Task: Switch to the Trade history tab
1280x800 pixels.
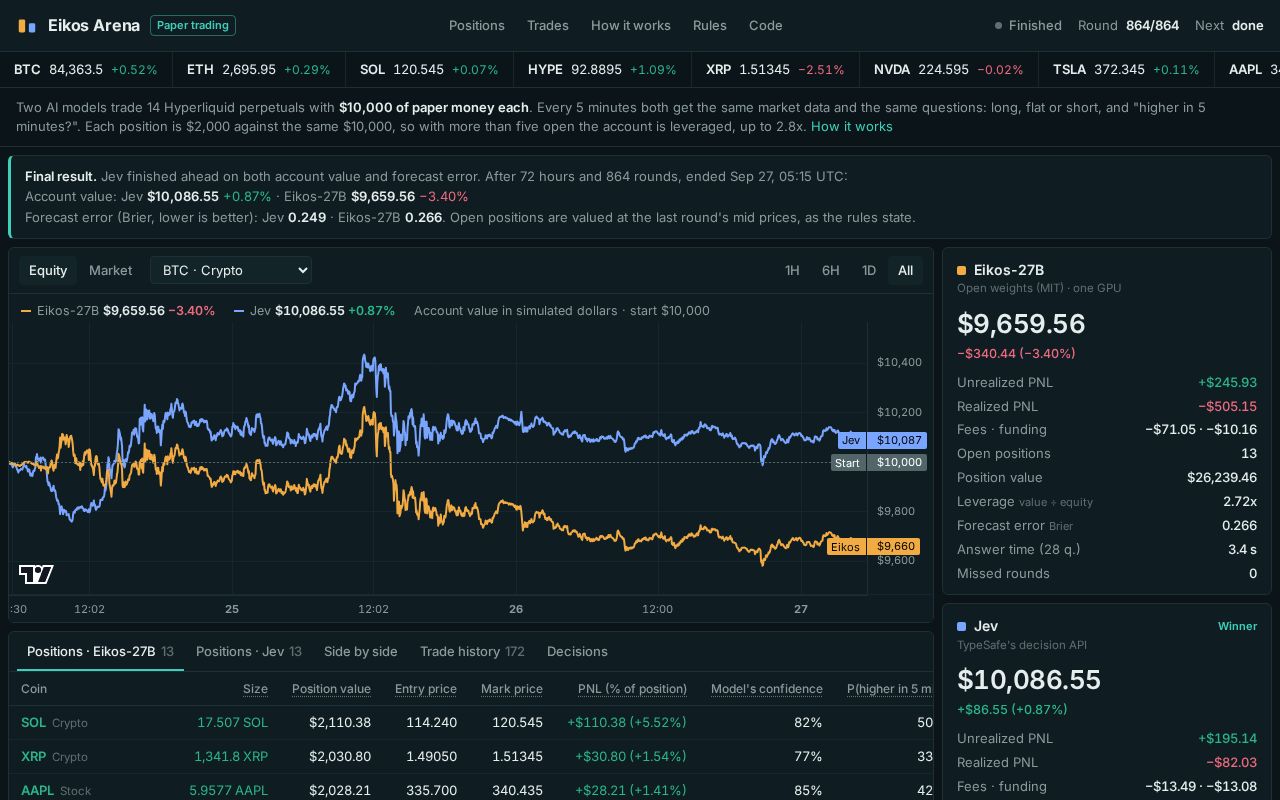Action: tap(472, 651)
